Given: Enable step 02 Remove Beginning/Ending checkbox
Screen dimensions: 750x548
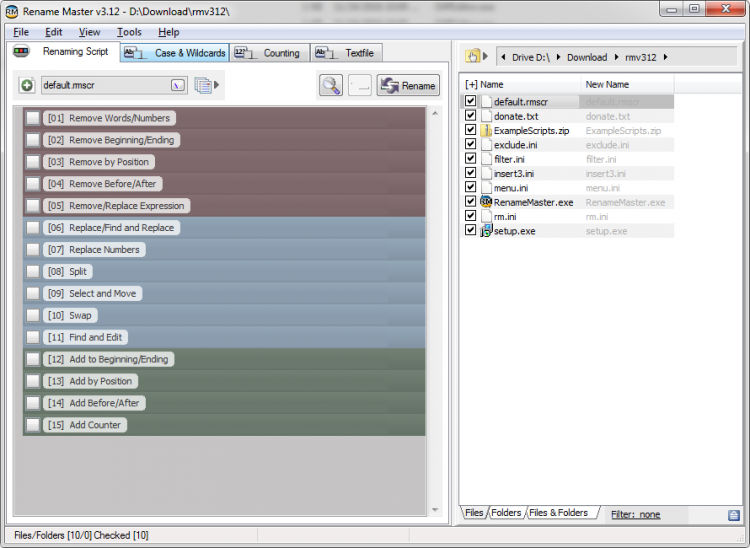Looking at the screenshot, I should click(33, 140).
